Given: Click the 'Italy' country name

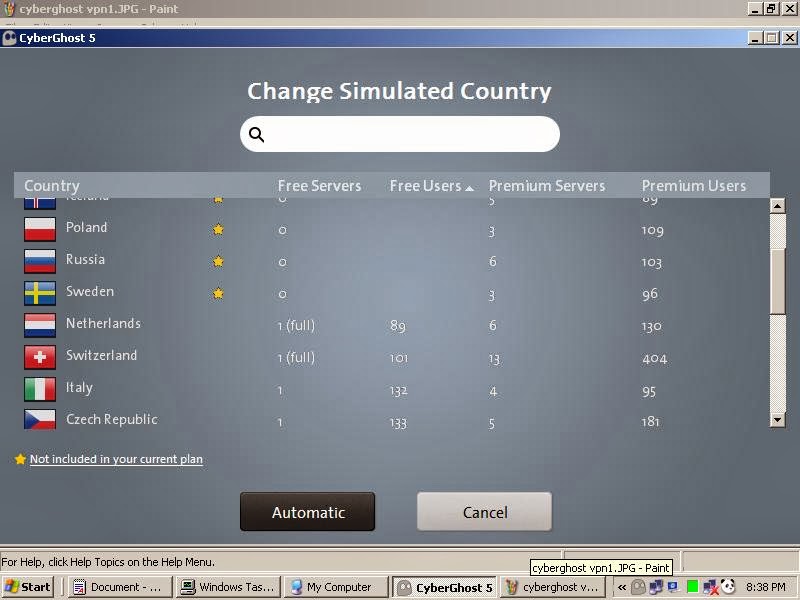Looking at the screenshot, I should pos(79,388).
